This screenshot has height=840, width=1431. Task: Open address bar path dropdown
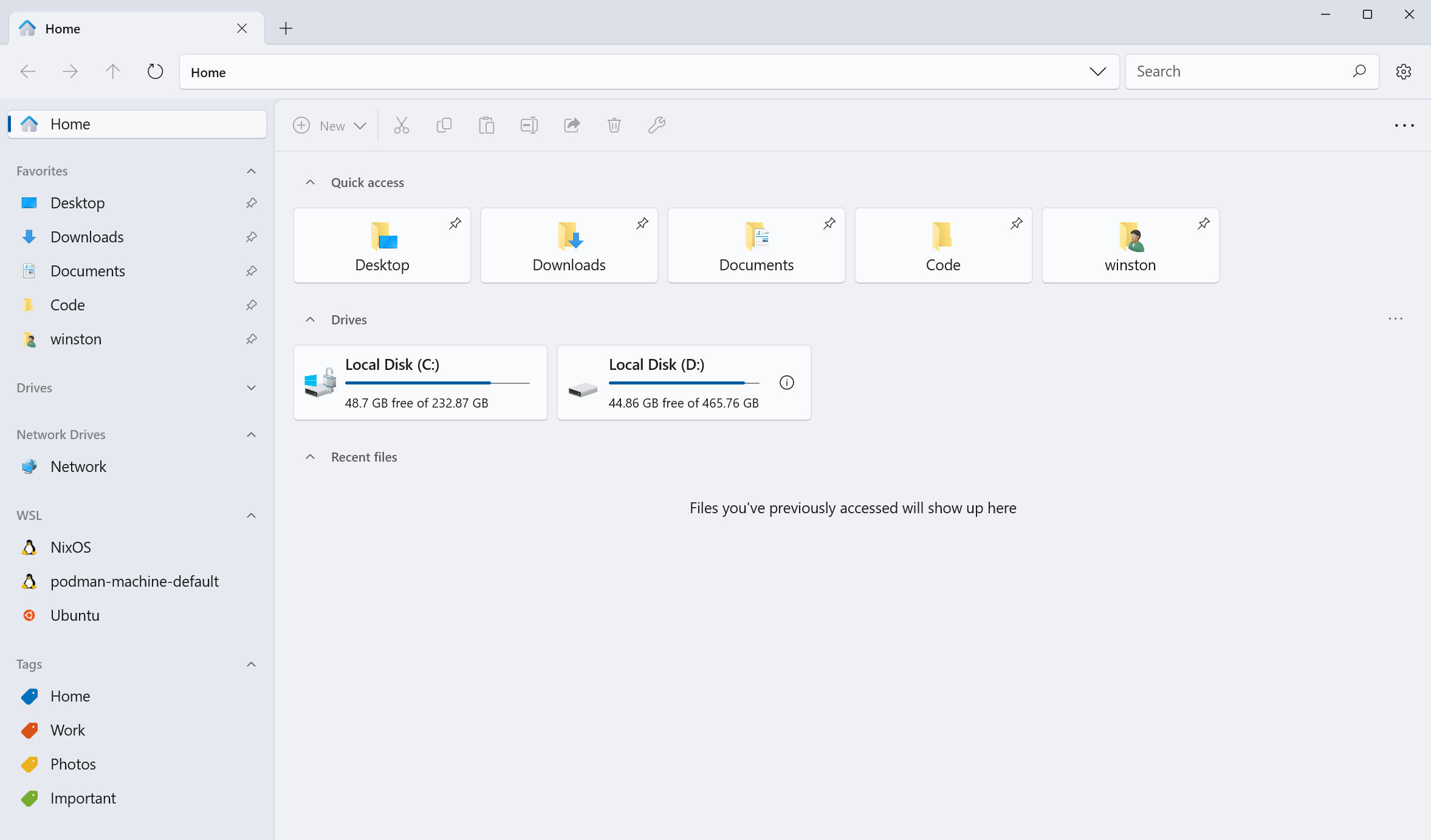(1097, 72)
